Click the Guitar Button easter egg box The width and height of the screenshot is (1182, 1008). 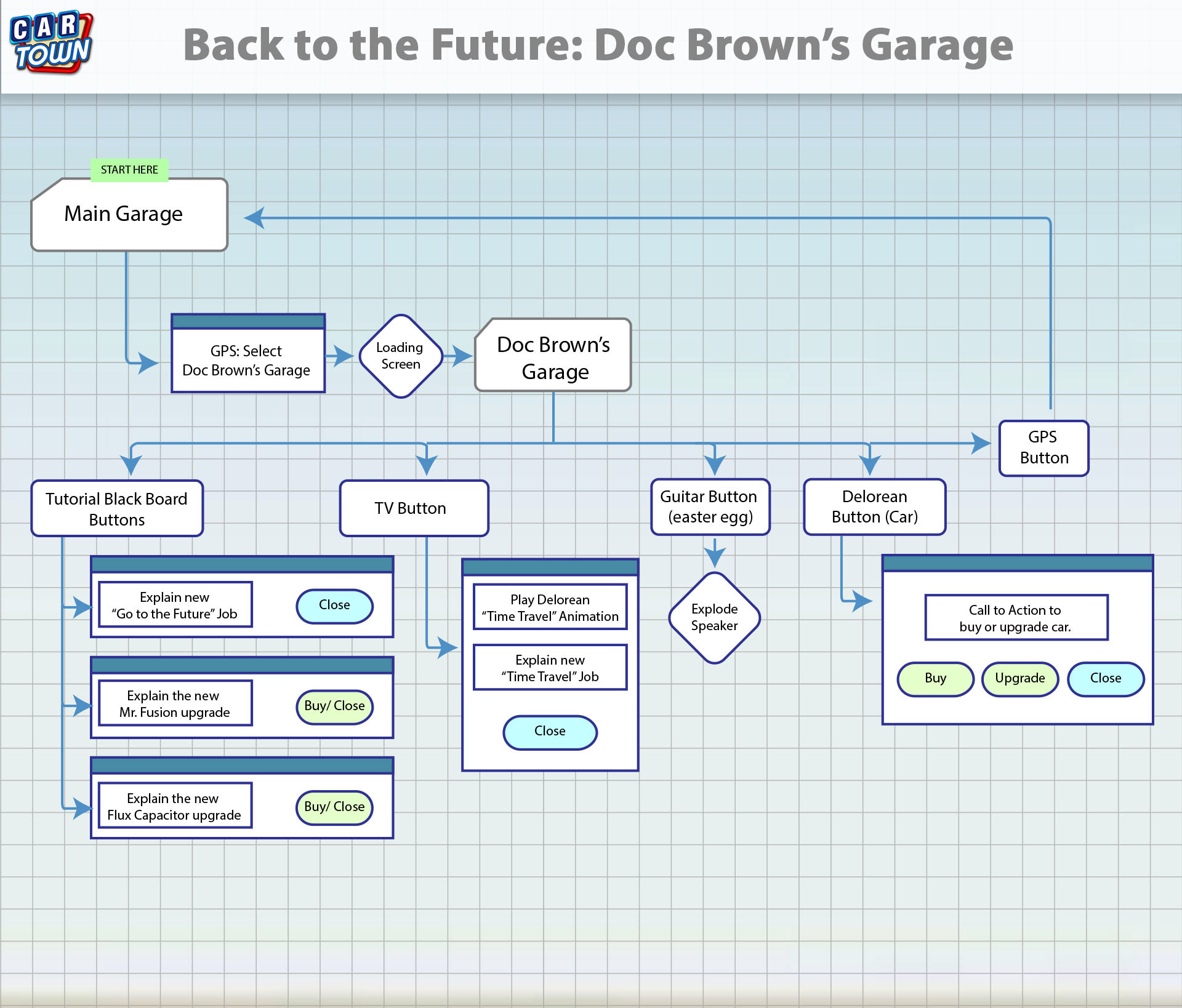710,506
